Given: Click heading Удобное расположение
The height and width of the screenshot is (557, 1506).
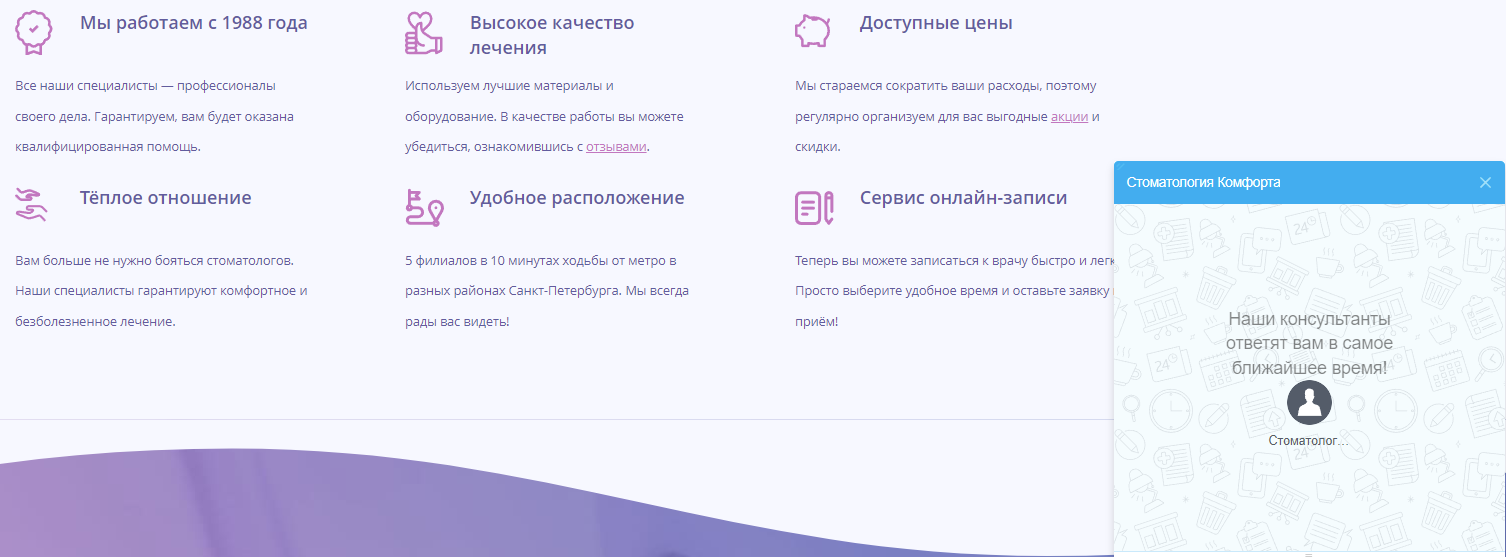Looking at the screenshot, I should [577, 198].
